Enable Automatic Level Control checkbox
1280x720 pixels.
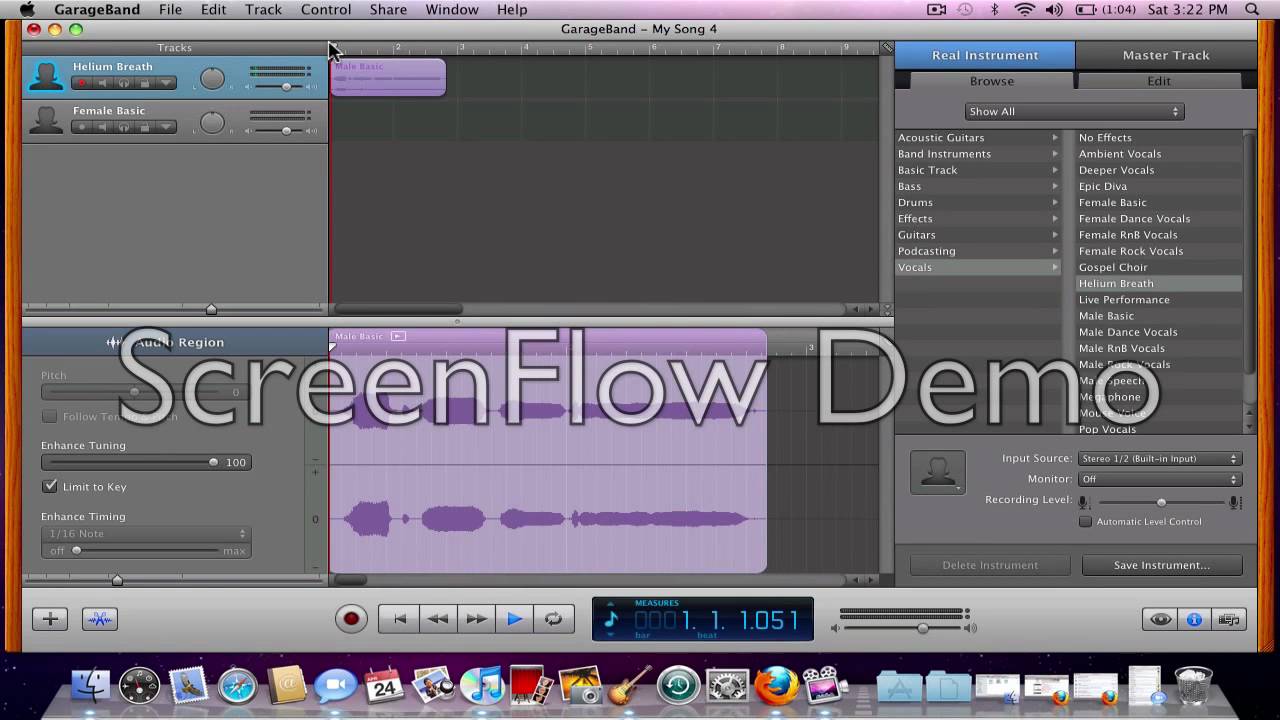(x=1085, y=522)
